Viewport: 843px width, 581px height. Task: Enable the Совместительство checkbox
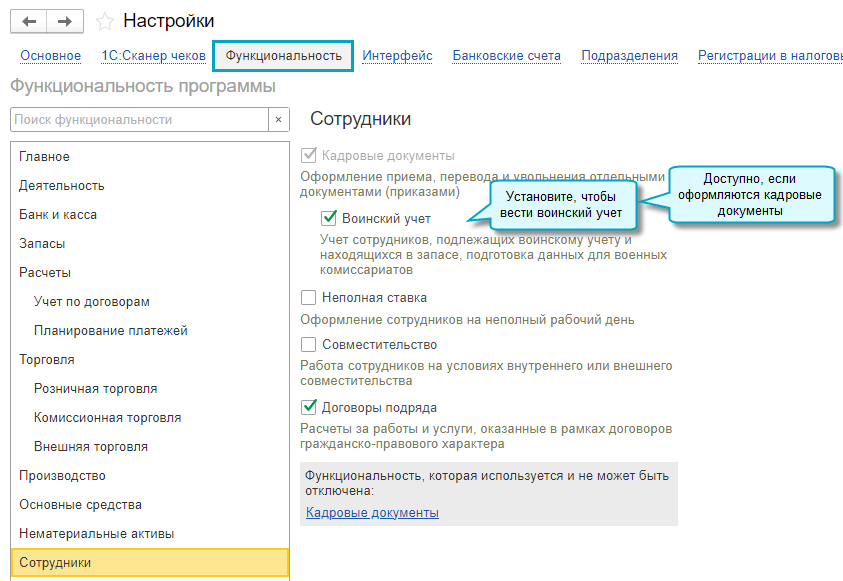tap(309, 344)
